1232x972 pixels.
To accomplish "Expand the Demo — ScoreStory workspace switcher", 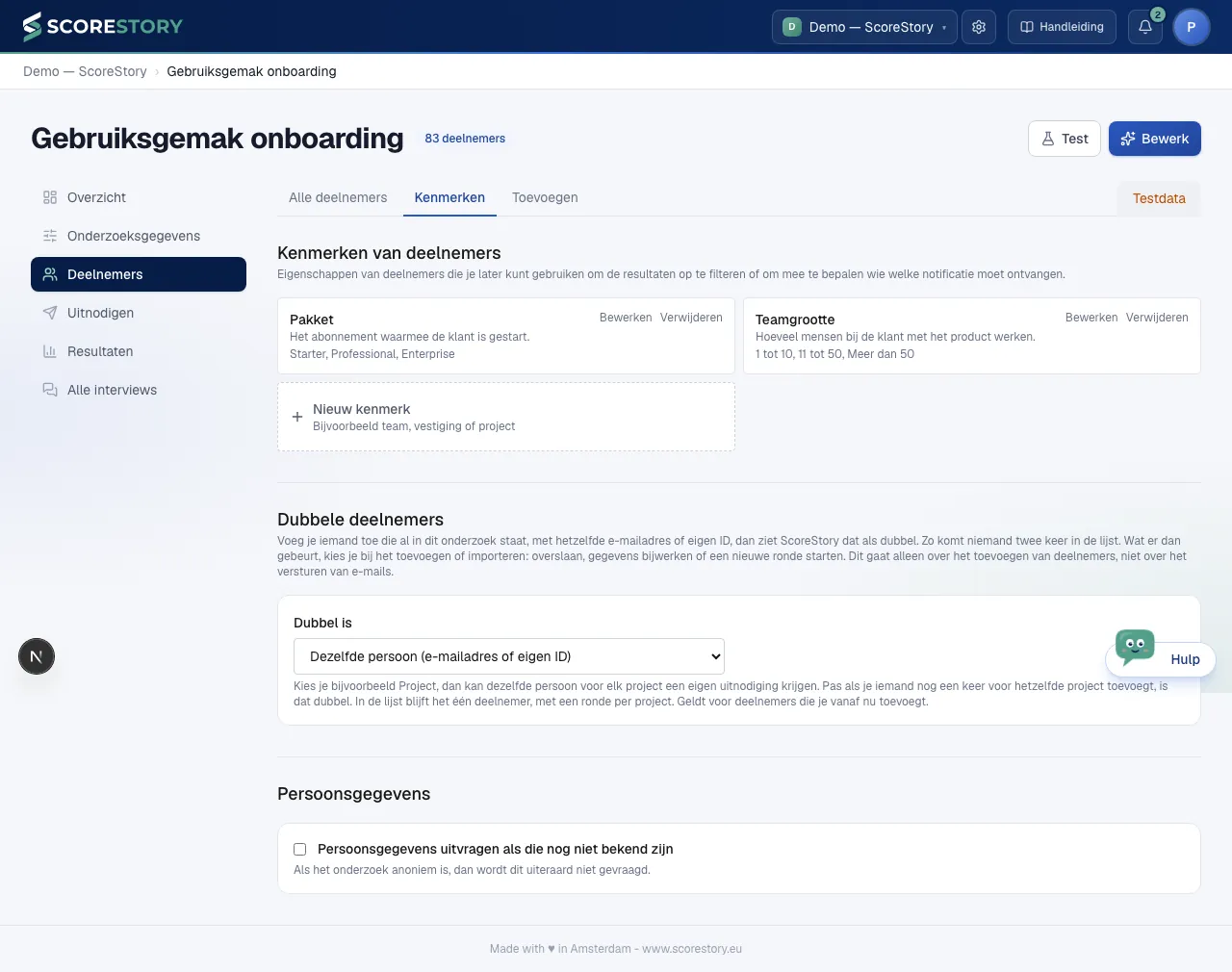I will [864, 27].
